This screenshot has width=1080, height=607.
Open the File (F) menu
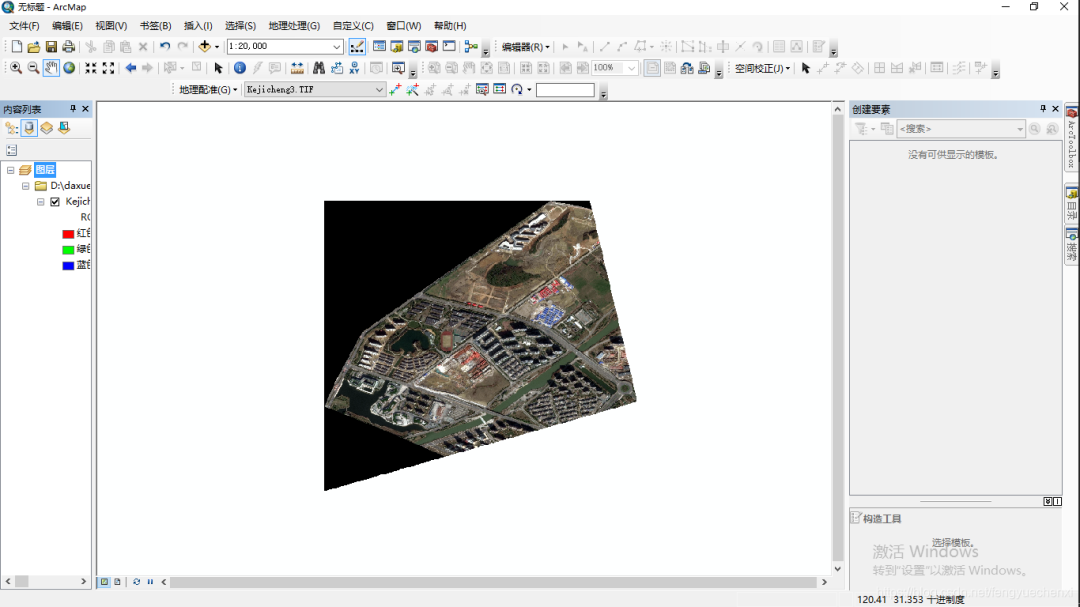tap(24, 25)
